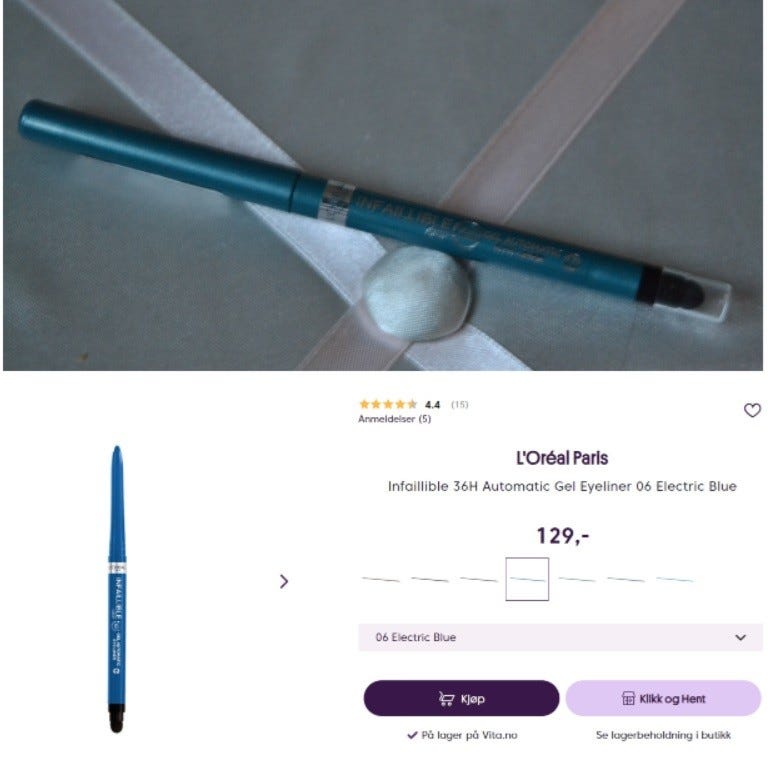Open the 06 Electric Blue shade dropdown
Screen dimensions: 770x761
tap(560, 637)
